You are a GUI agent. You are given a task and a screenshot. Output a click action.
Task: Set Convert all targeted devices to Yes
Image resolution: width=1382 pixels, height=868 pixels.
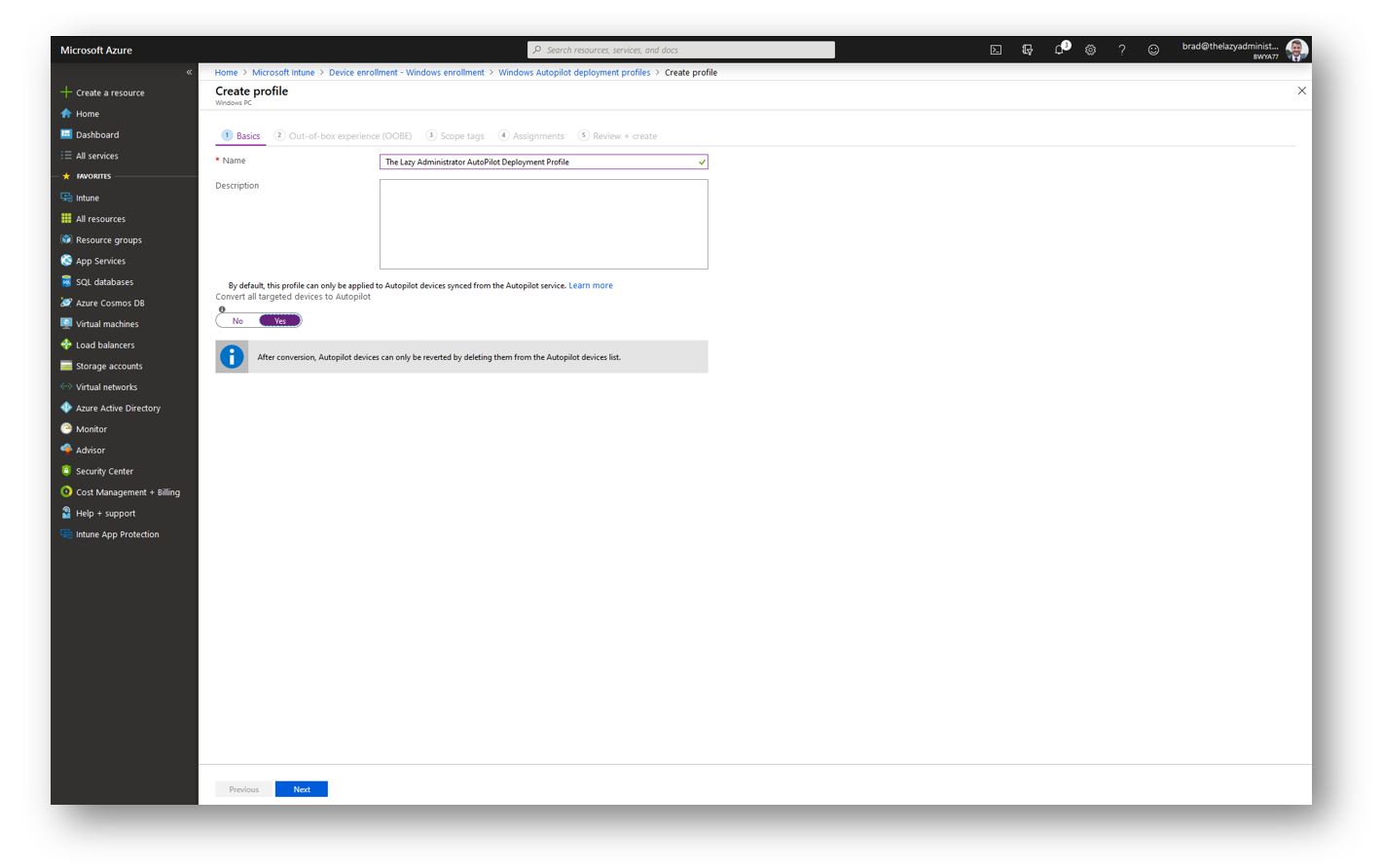click(280, 321)
